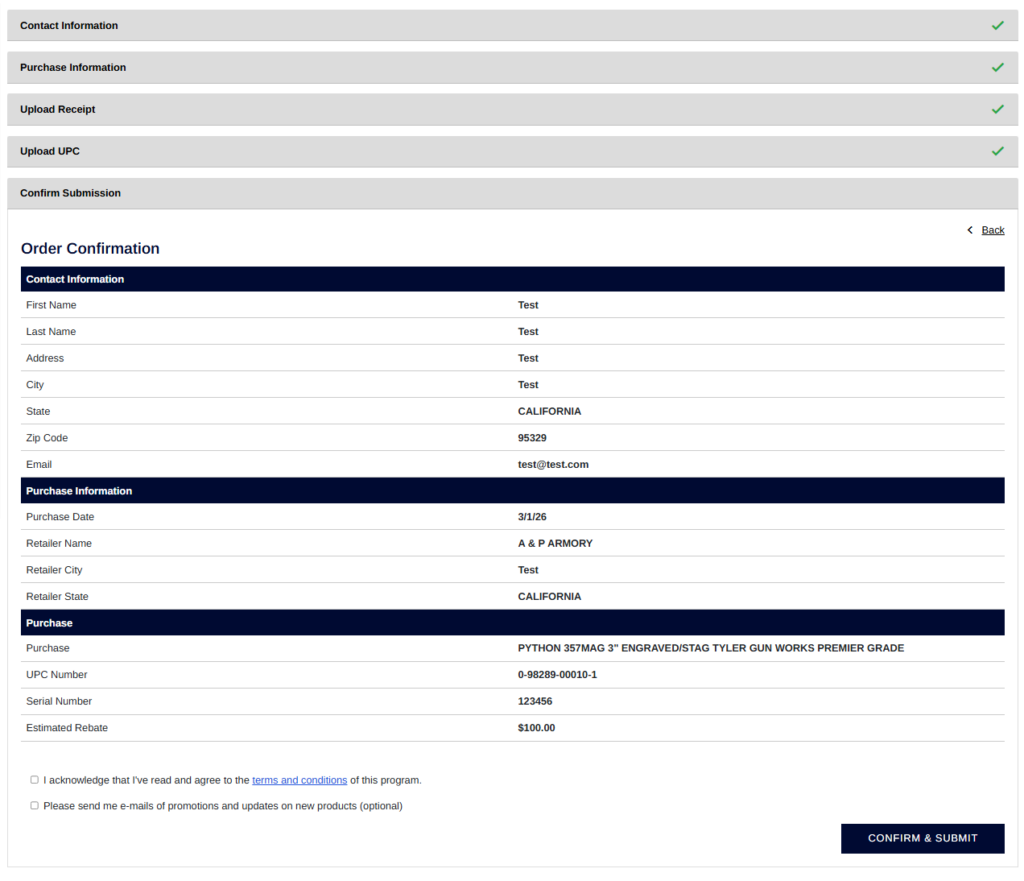Collapse the Confirm Submission section header
The image size is (1024, 881).
(512, 193)
